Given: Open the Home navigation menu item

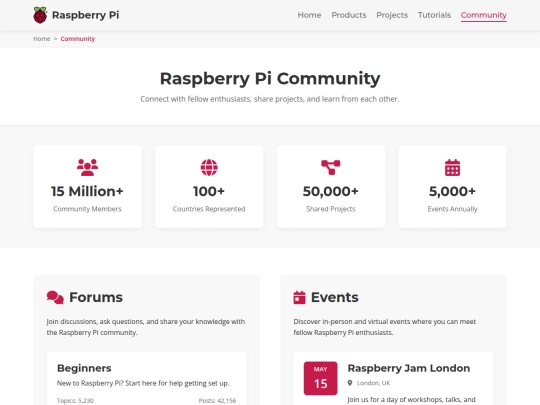Looking at the screenshot, I should pos(309,15).
